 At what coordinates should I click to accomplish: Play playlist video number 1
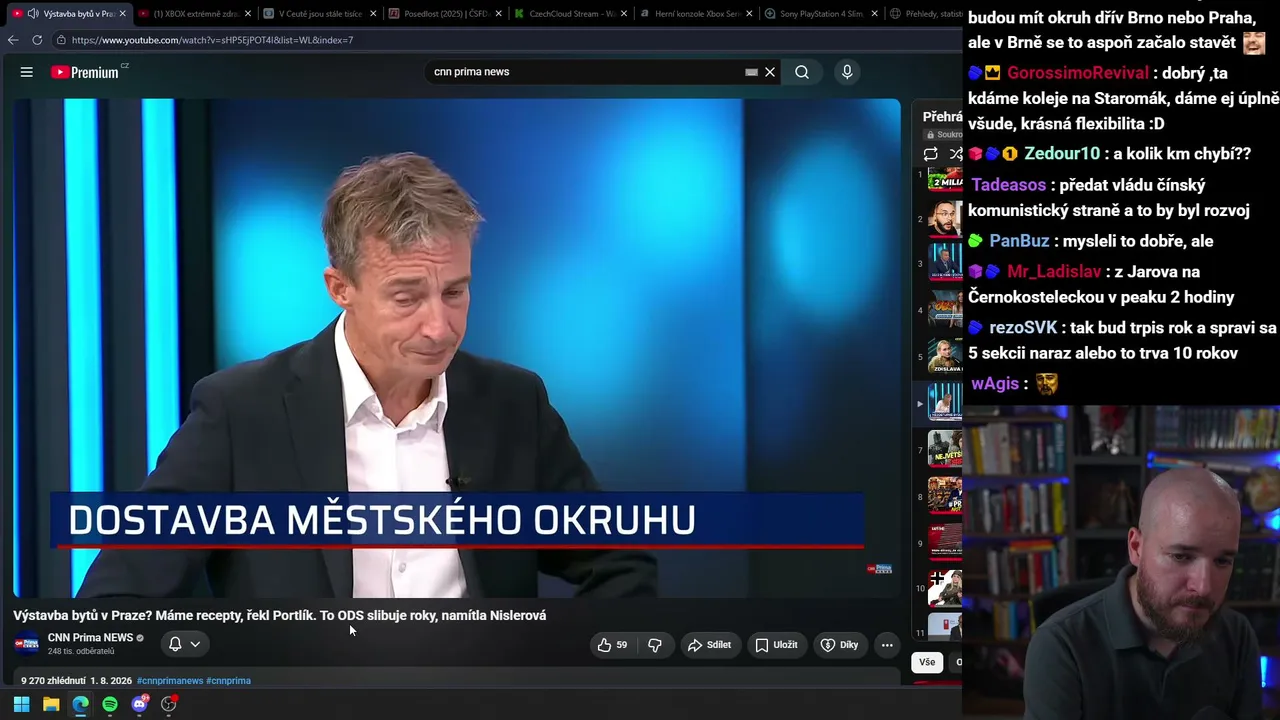(x=945, y=178)
